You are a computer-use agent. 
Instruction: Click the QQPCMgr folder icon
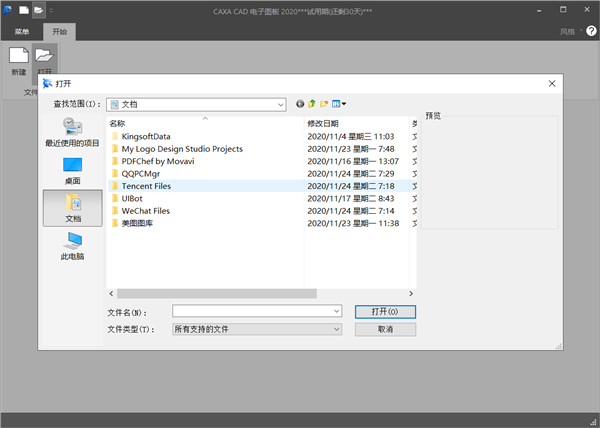coord(115,174)
